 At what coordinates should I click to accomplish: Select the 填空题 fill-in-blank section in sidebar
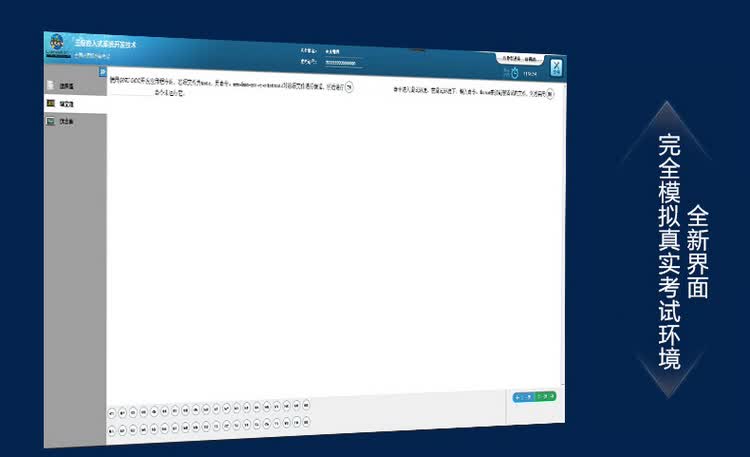pos(75,104)
